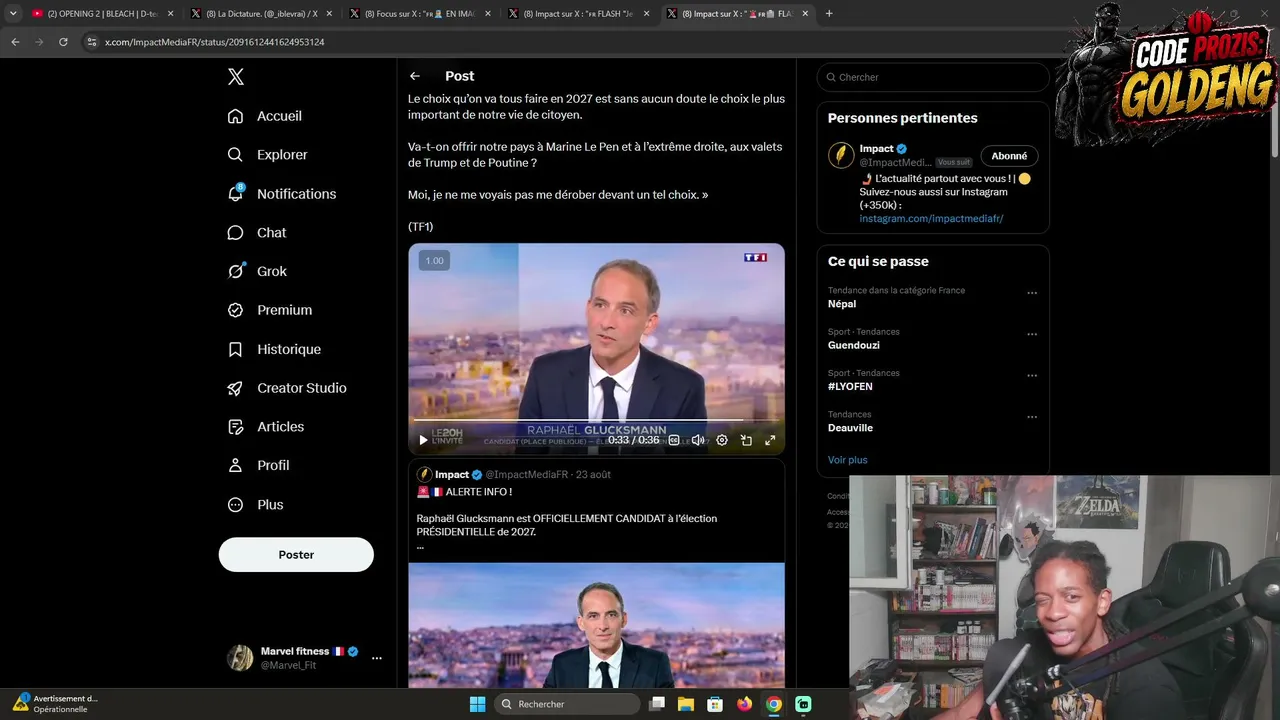Image resolution: width=1280 pixels, height=720 pixels.
Task: Open the quoted post's Glucksmann image
Action: (x=596, y=625)
